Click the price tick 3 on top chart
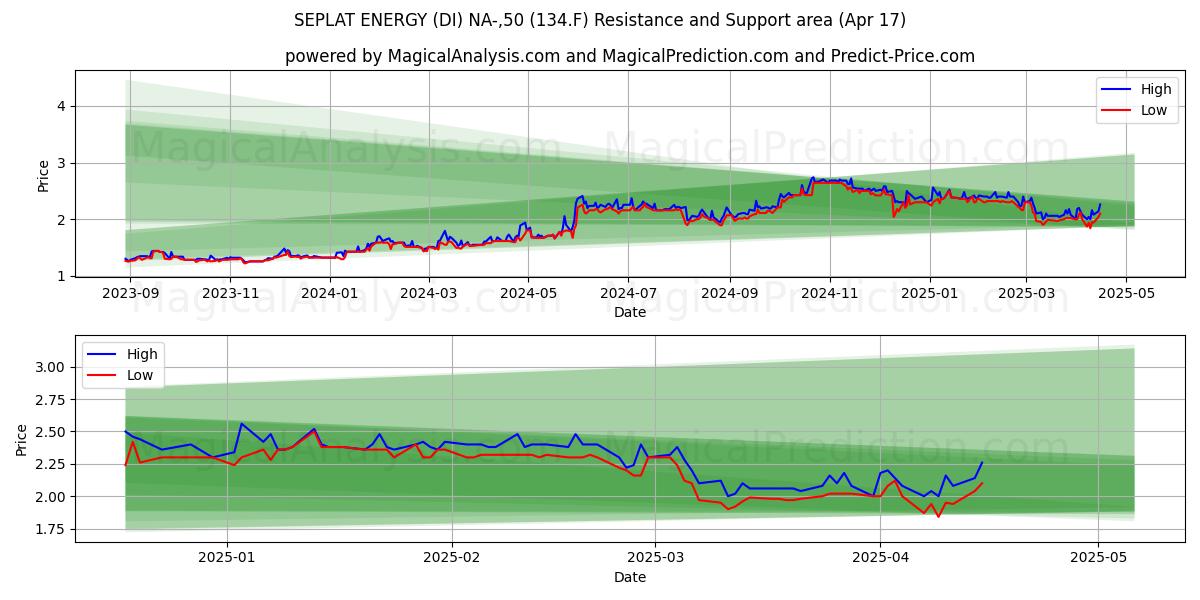Screen dimensions: 1200x600 pyautogui.click(x=62, y=163)
